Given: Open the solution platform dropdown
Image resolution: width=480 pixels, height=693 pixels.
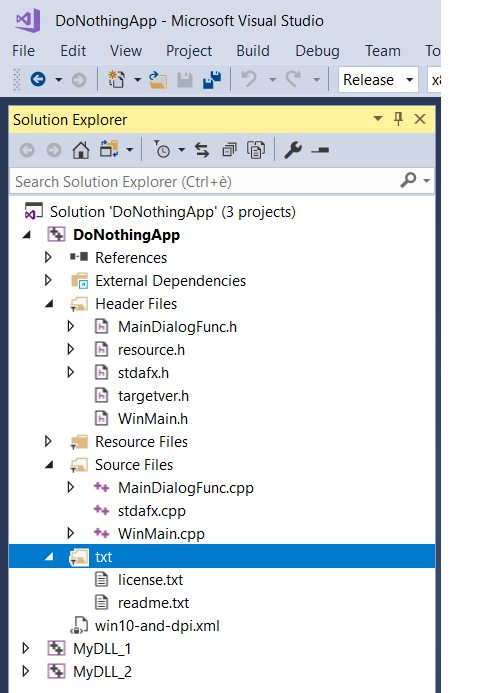Looking at the screenshot, I should (434, 80).
